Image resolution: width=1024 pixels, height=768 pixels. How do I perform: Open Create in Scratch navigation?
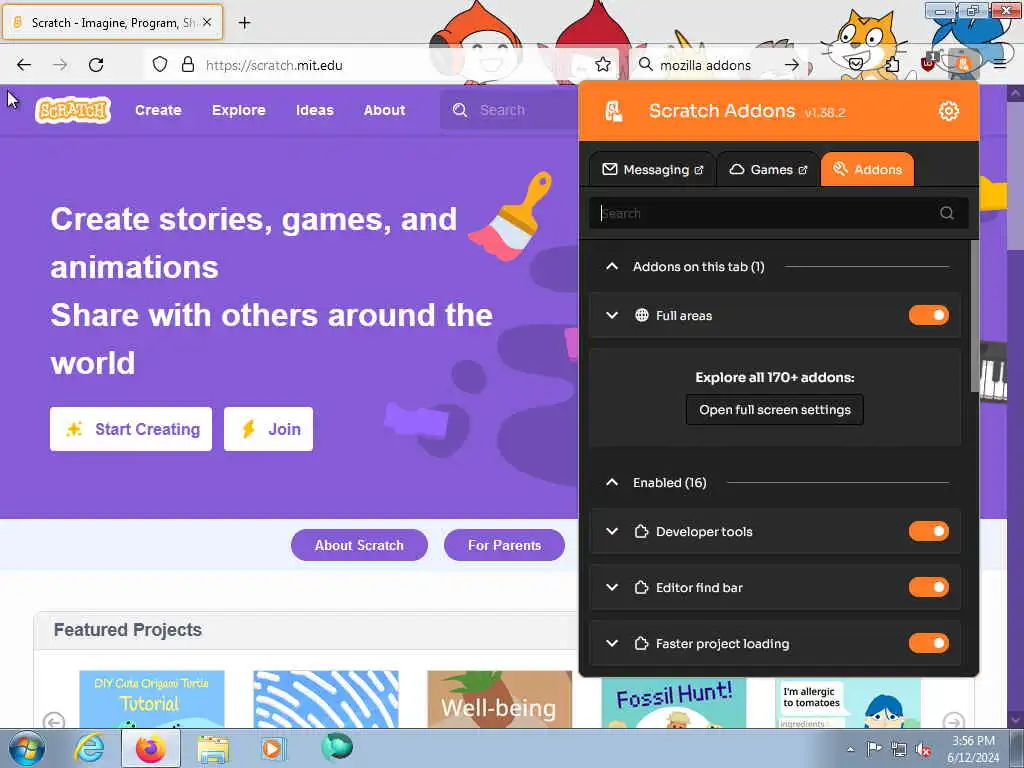click(158, 110)
